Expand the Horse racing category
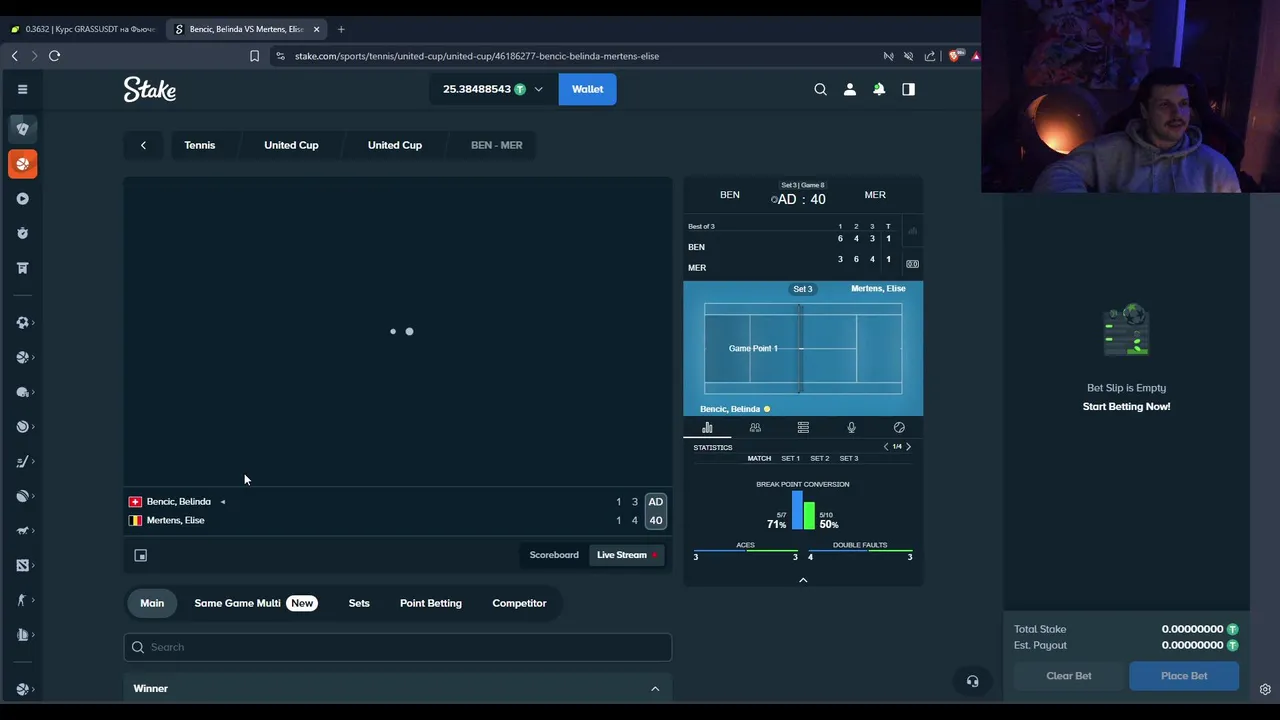Viewport: 1280px width, 720px height. tap(22, 530)
